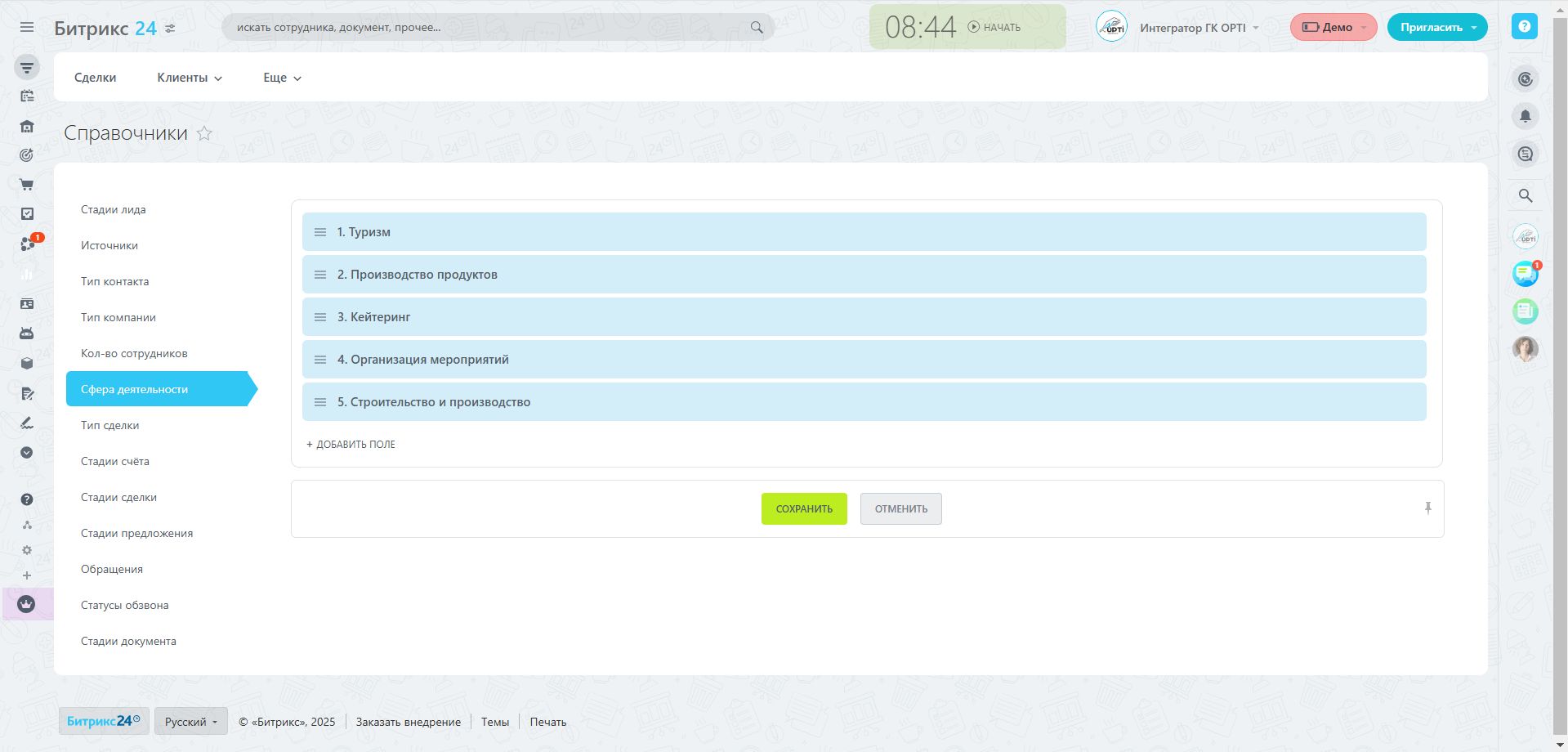Viewport: 1568px width, 752px height.
Task: Click the search magnifier in right panel
Action: point(1525,195)
